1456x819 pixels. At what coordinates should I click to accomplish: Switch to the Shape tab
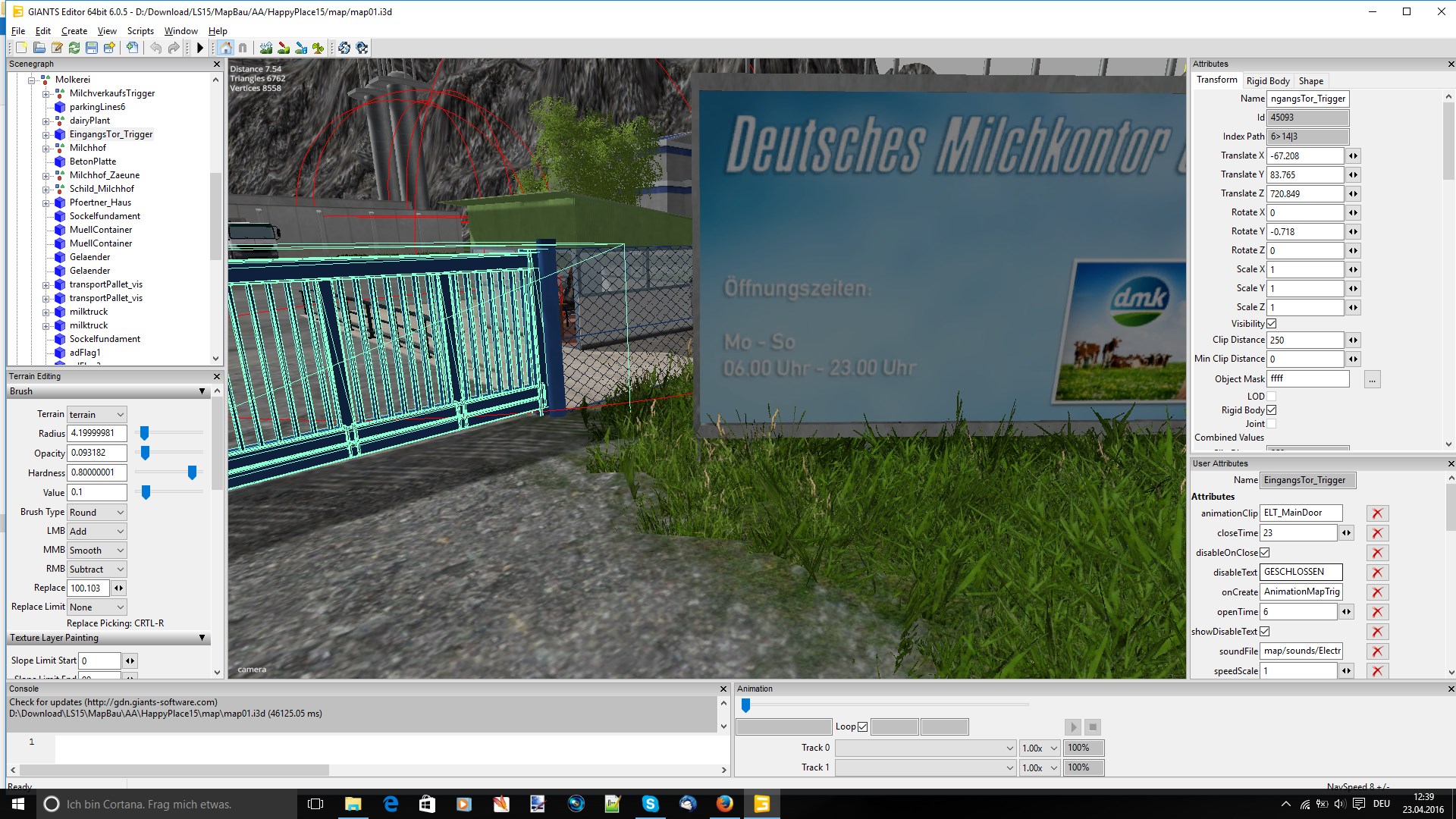(x=1310, y=81)
